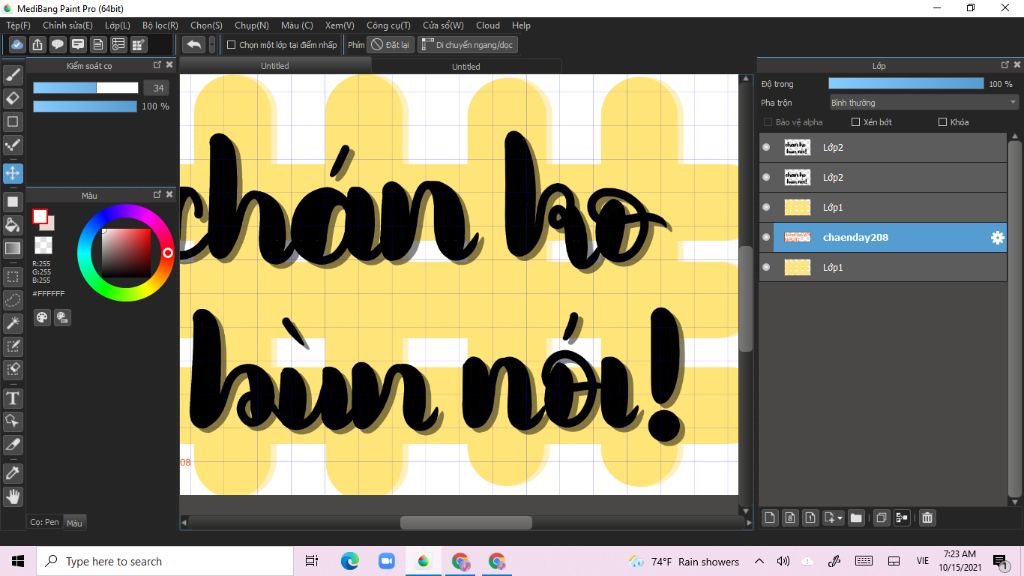Viewport: 1024px width, 576px height.
Task: Adjust the 'Độ trong' layer opacity slider
Action: pyautogui.click(x=906, y=84)
